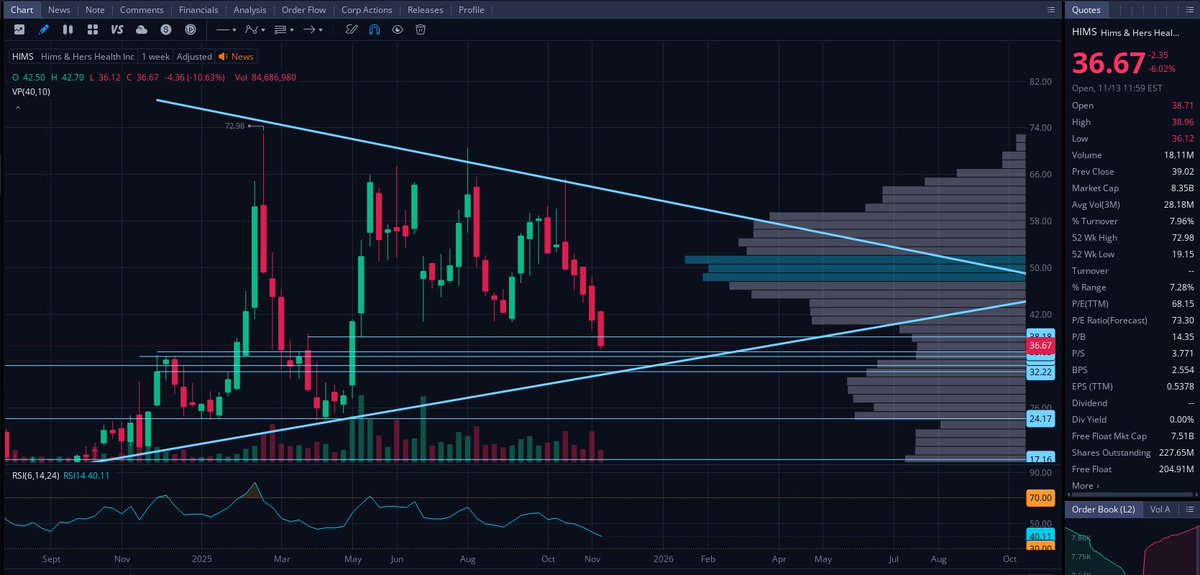This screenshot has height=575, width=1200.
Task: Select the candlestick style icon
Action: click(x=67, y=29)
